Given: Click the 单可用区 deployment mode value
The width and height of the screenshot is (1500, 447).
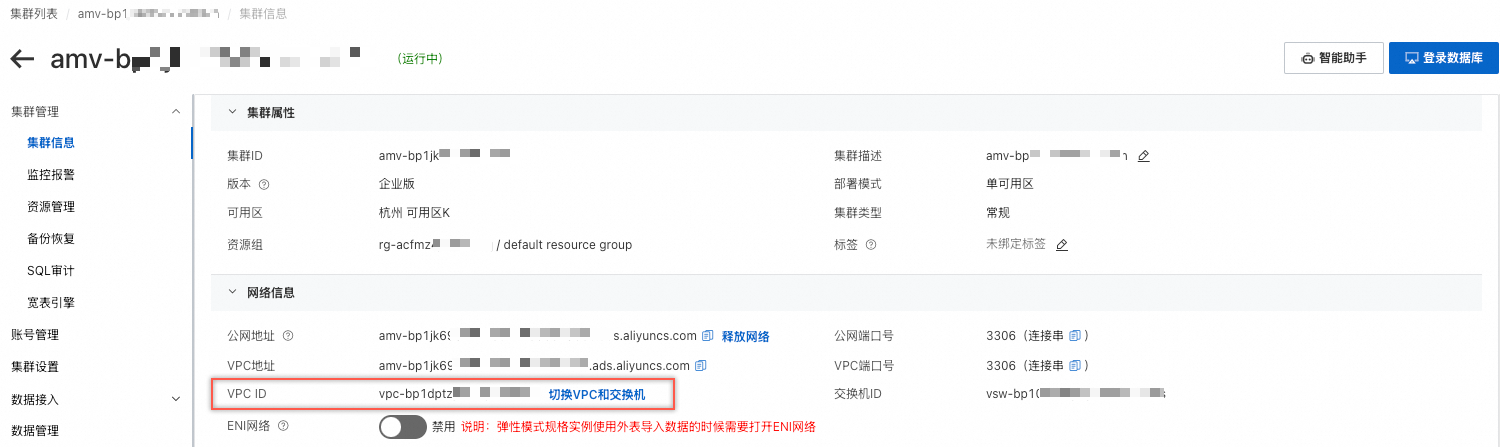Looking at the screenshot, I should click(x=1010, y=185).
